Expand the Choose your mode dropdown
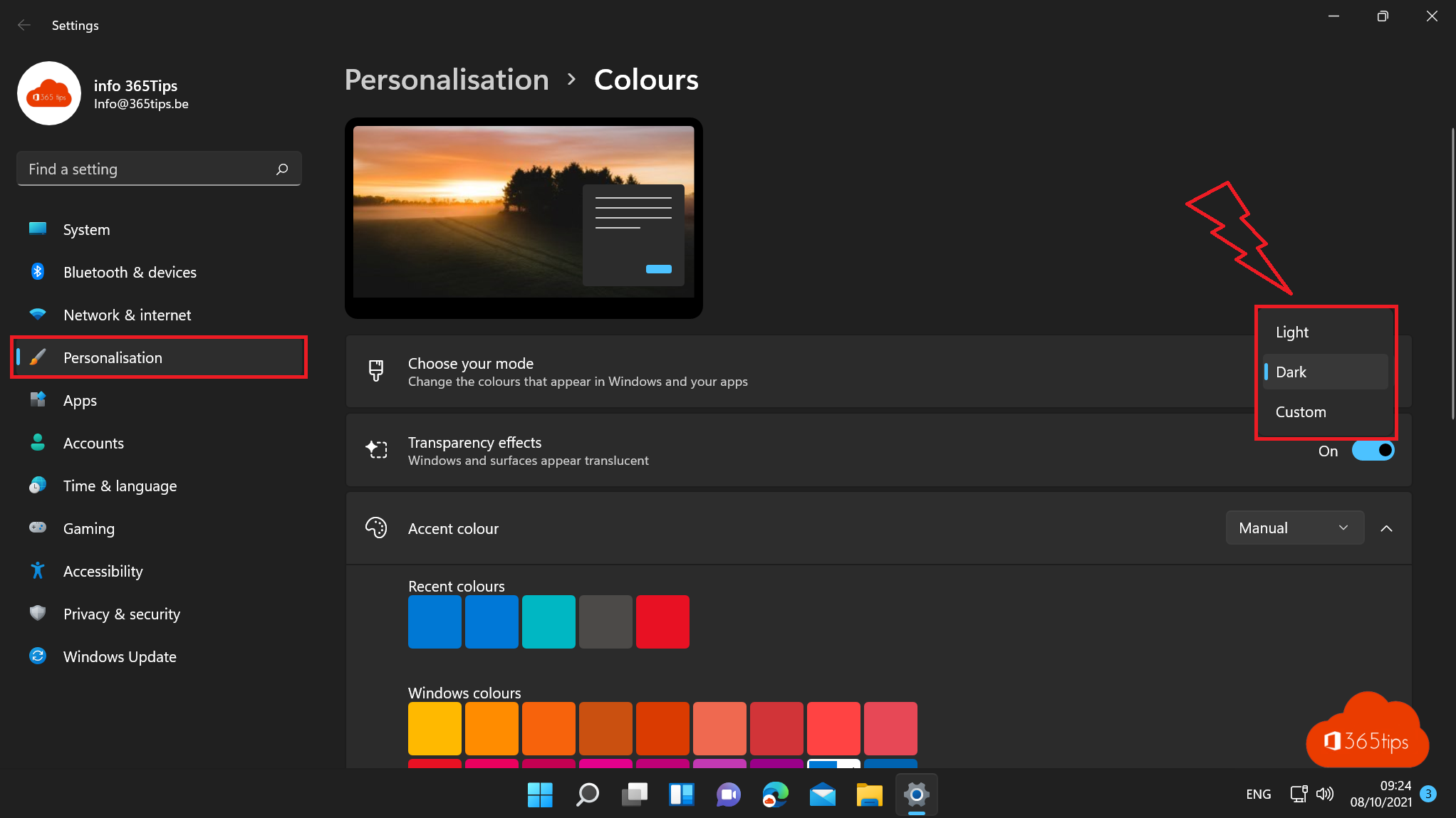 [1325, 371]
